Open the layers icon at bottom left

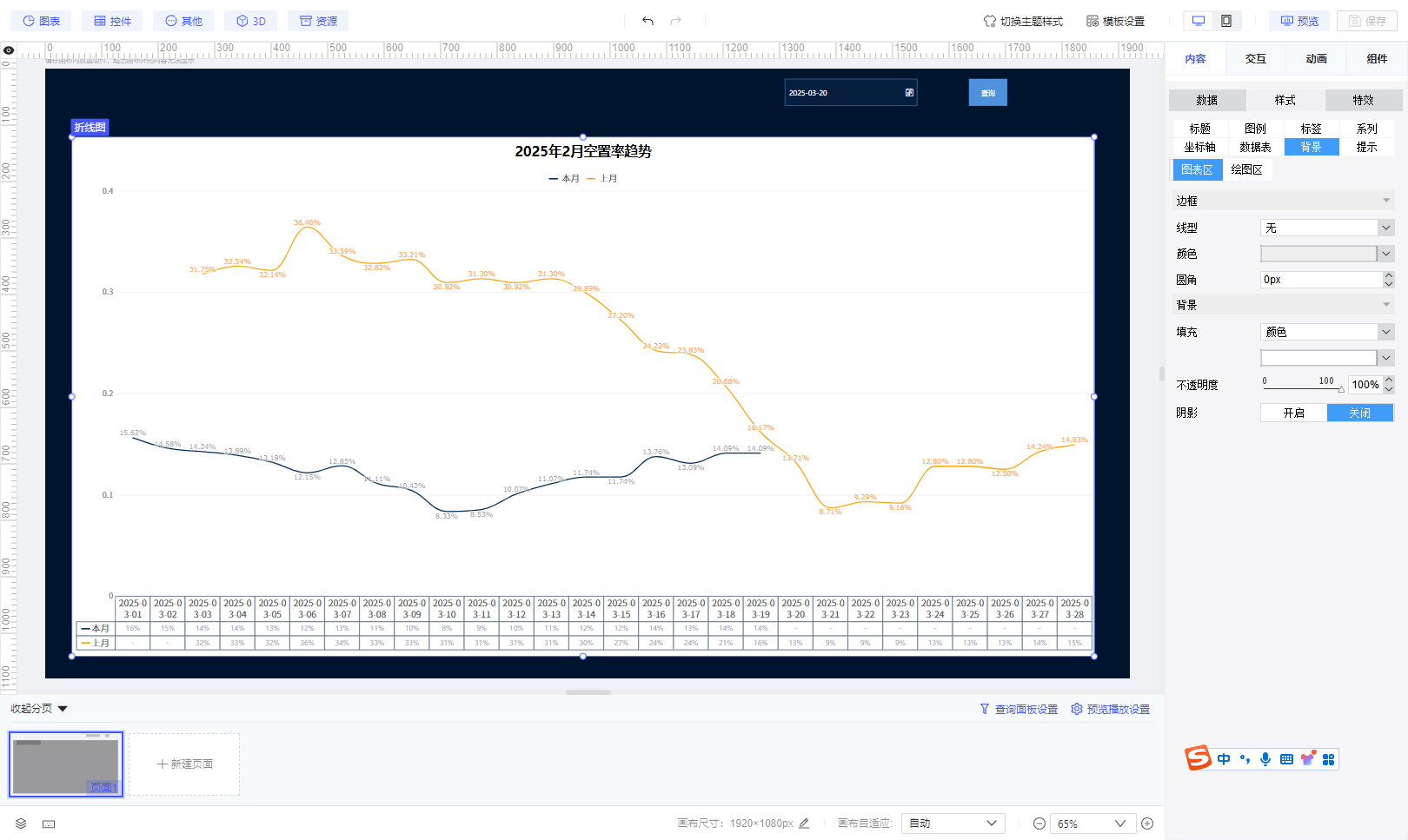(x=21, y=823)
